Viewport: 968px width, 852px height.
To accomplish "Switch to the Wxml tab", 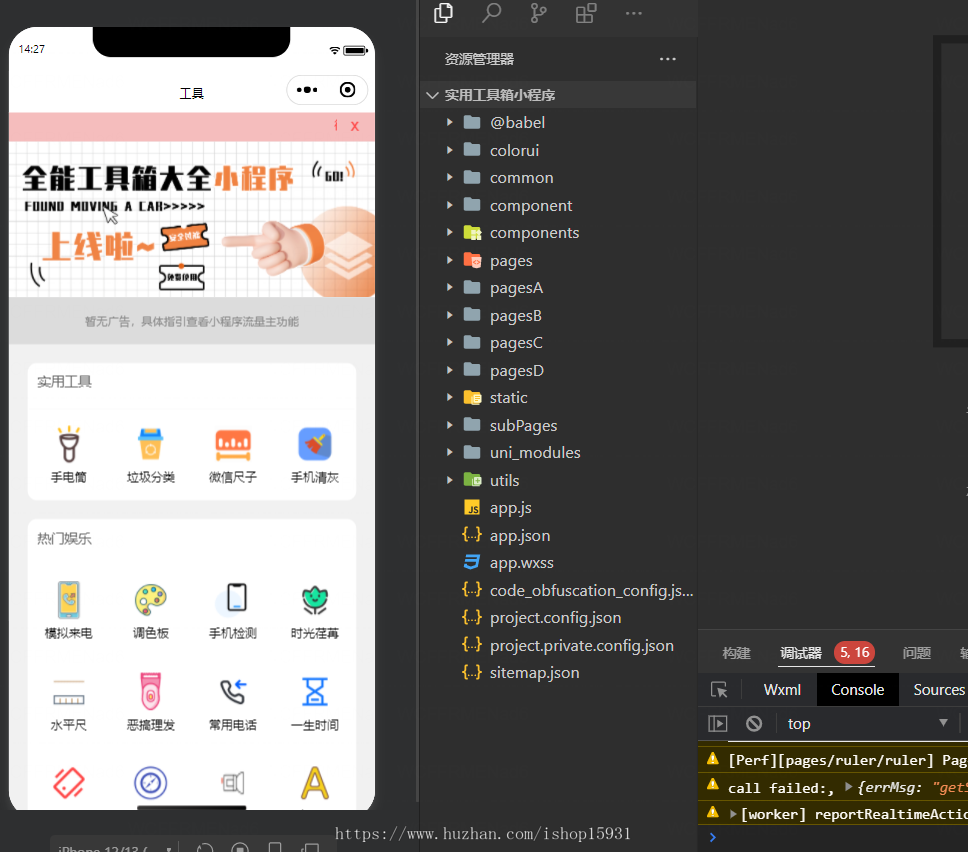I will coord(782,690).
